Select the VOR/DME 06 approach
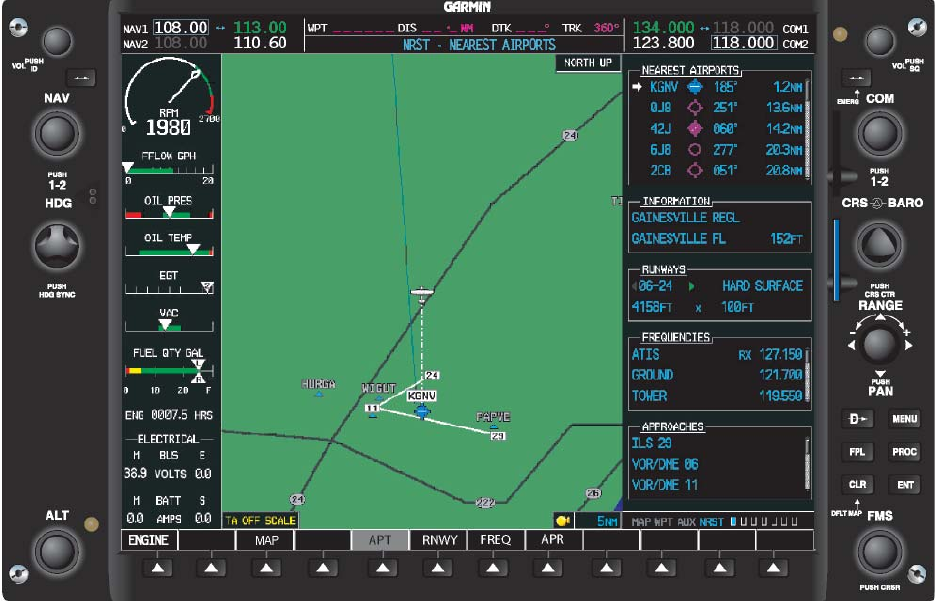 coord(665,464)
